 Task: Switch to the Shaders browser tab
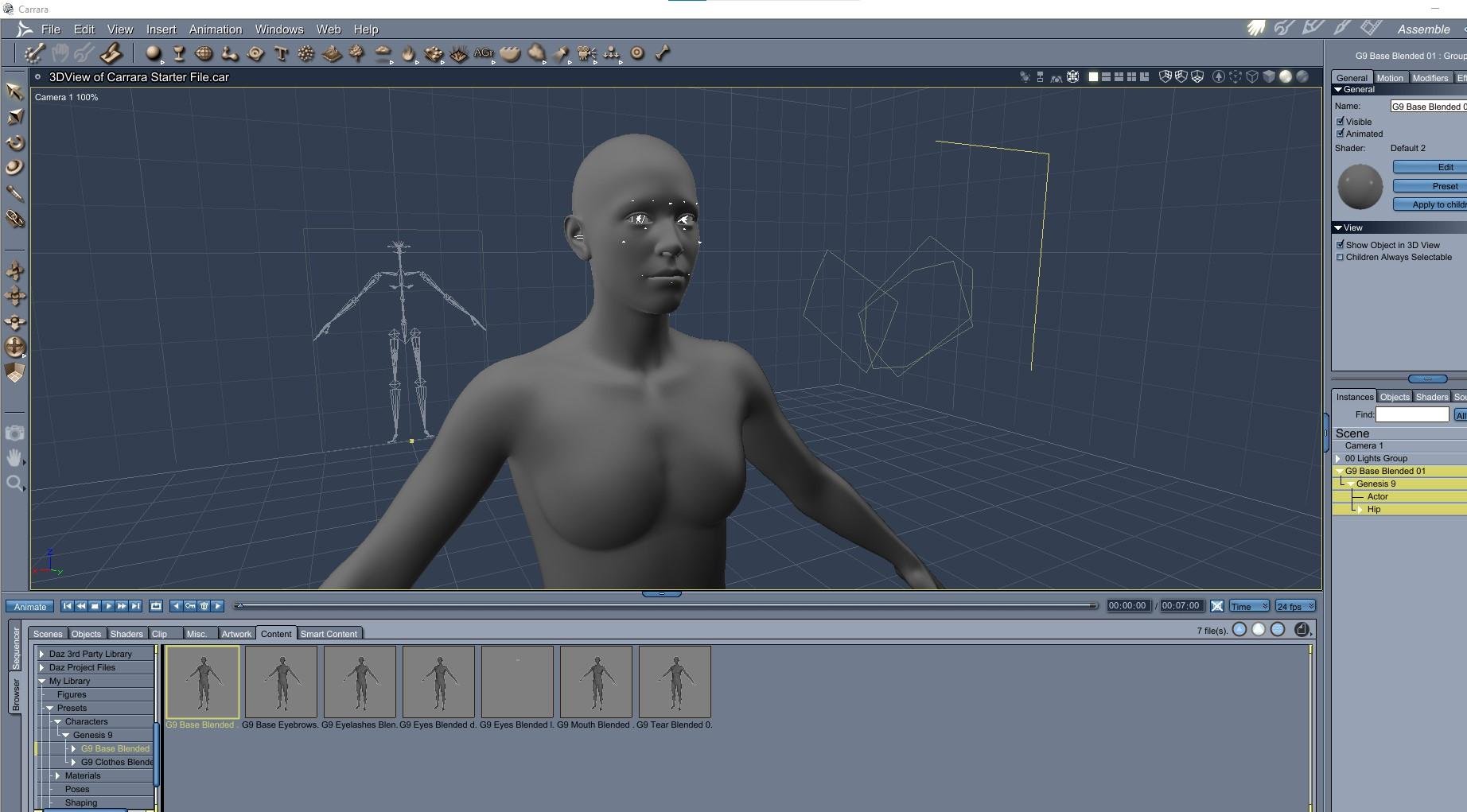click(126, 634)
